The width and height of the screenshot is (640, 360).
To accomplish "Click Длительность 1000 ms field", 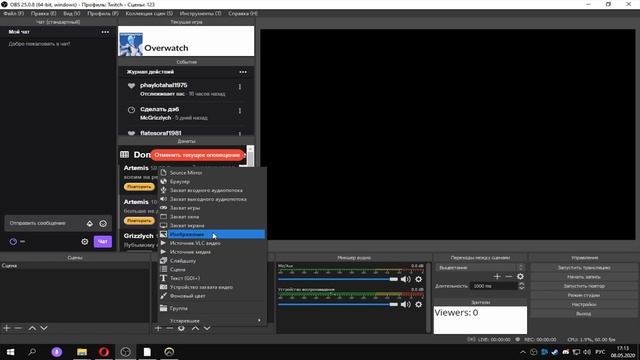I will (x=494, y=286).
